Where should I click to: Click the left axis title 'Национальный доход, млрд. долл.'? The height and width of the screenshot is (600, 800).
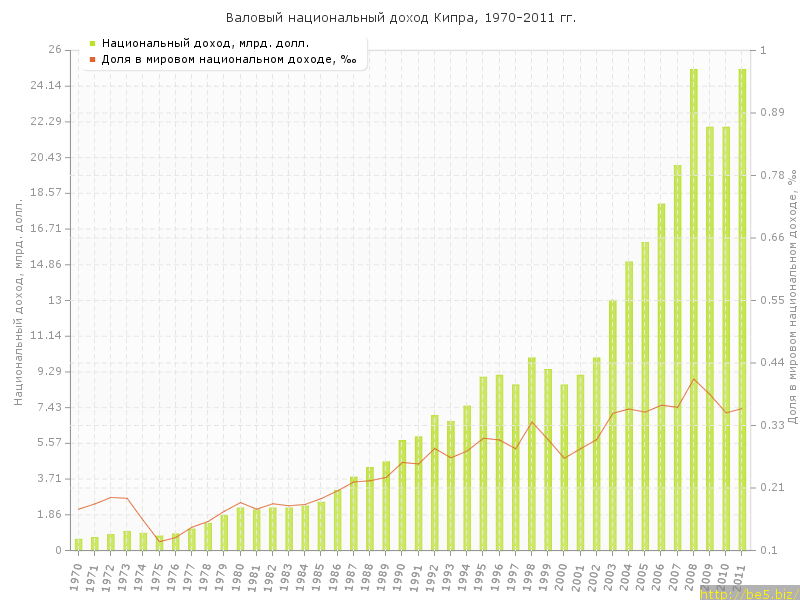(18, 300)
